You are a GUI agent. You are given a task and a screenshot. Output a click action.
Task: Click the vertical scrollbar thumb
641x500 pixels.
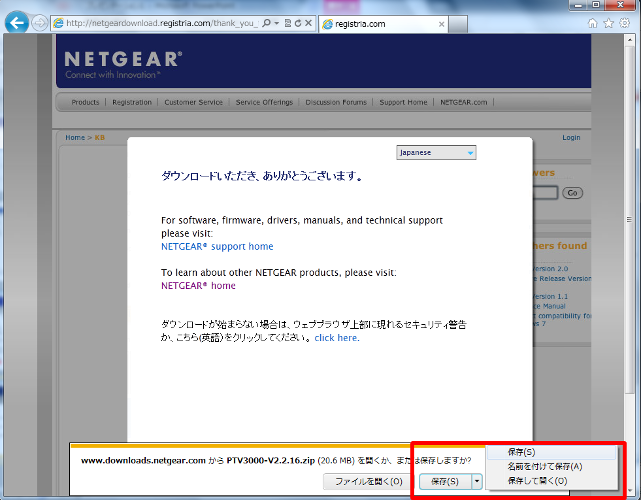(x=629, y=220)
